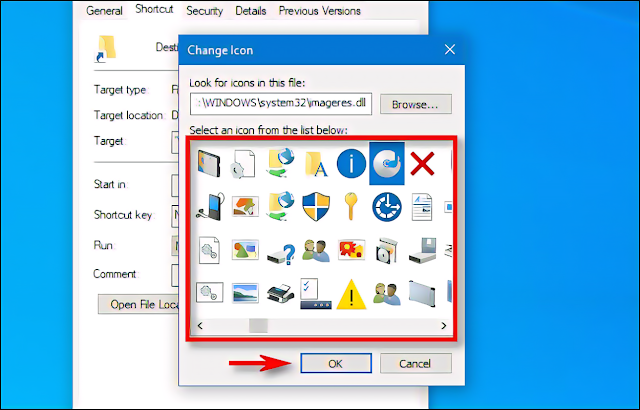This screenshot has height=410, width=640.
Task: Click the icon list left scroll arrow
Action: [x=200, y=326]
